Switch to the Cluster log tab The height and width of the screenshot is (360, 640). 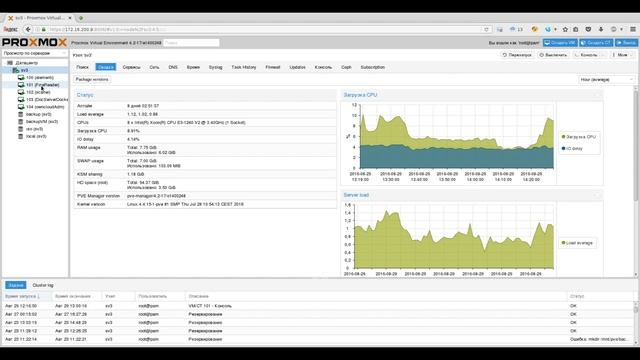pyautogui.click(x=43, y=285)
